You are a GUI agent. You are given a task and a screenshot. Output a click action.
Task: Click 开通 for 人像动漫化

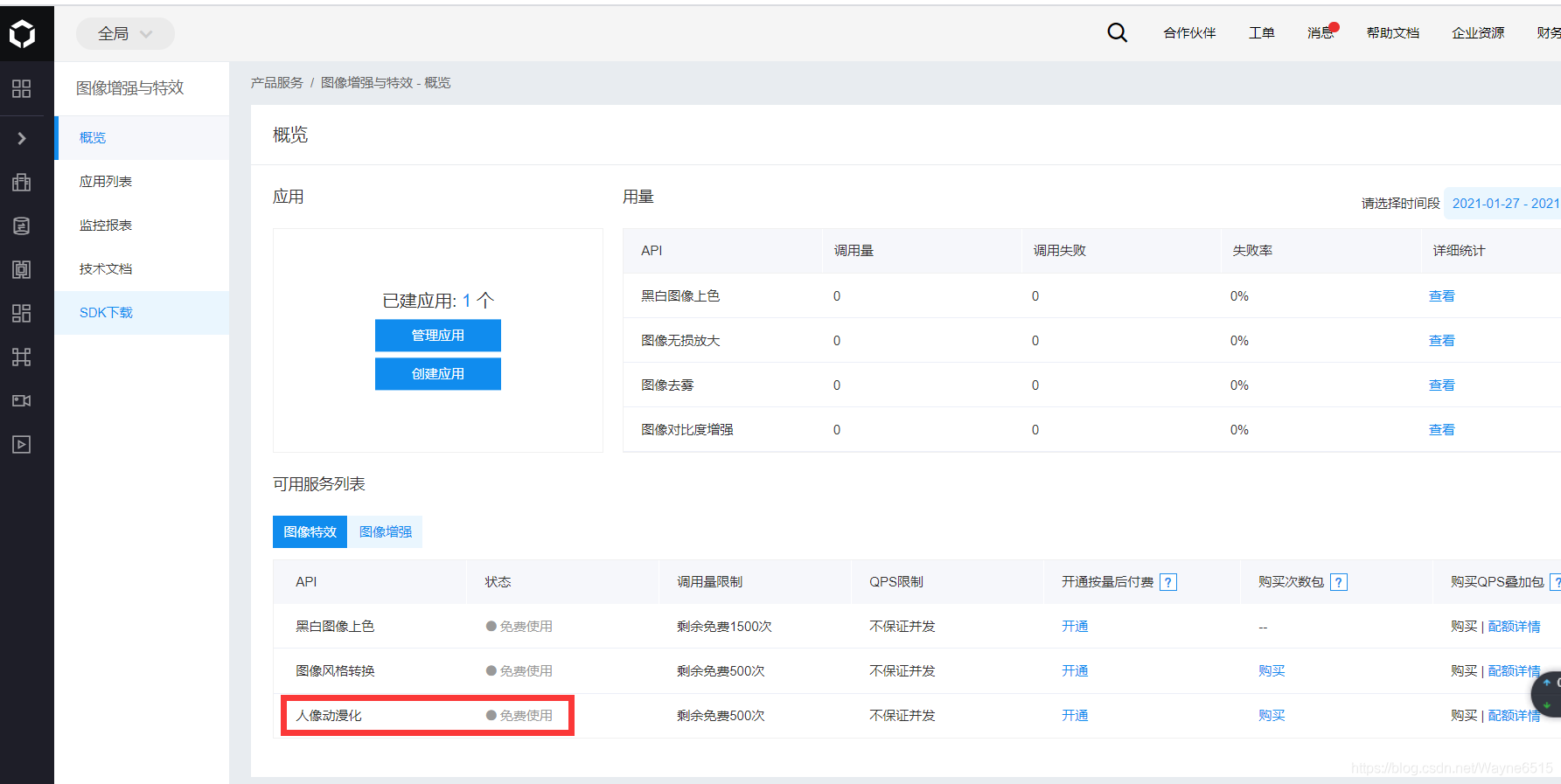pos(1075,716)
